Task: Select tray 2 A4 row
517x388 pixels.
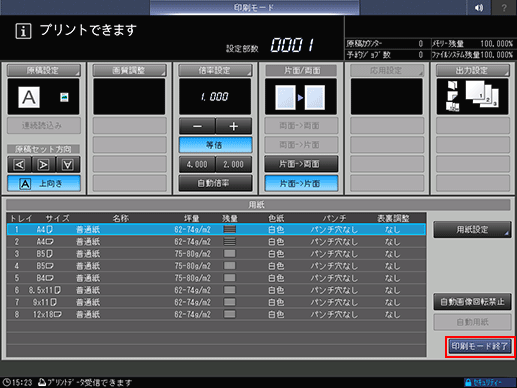Action: pyautogui.click(x=216, y=242)
